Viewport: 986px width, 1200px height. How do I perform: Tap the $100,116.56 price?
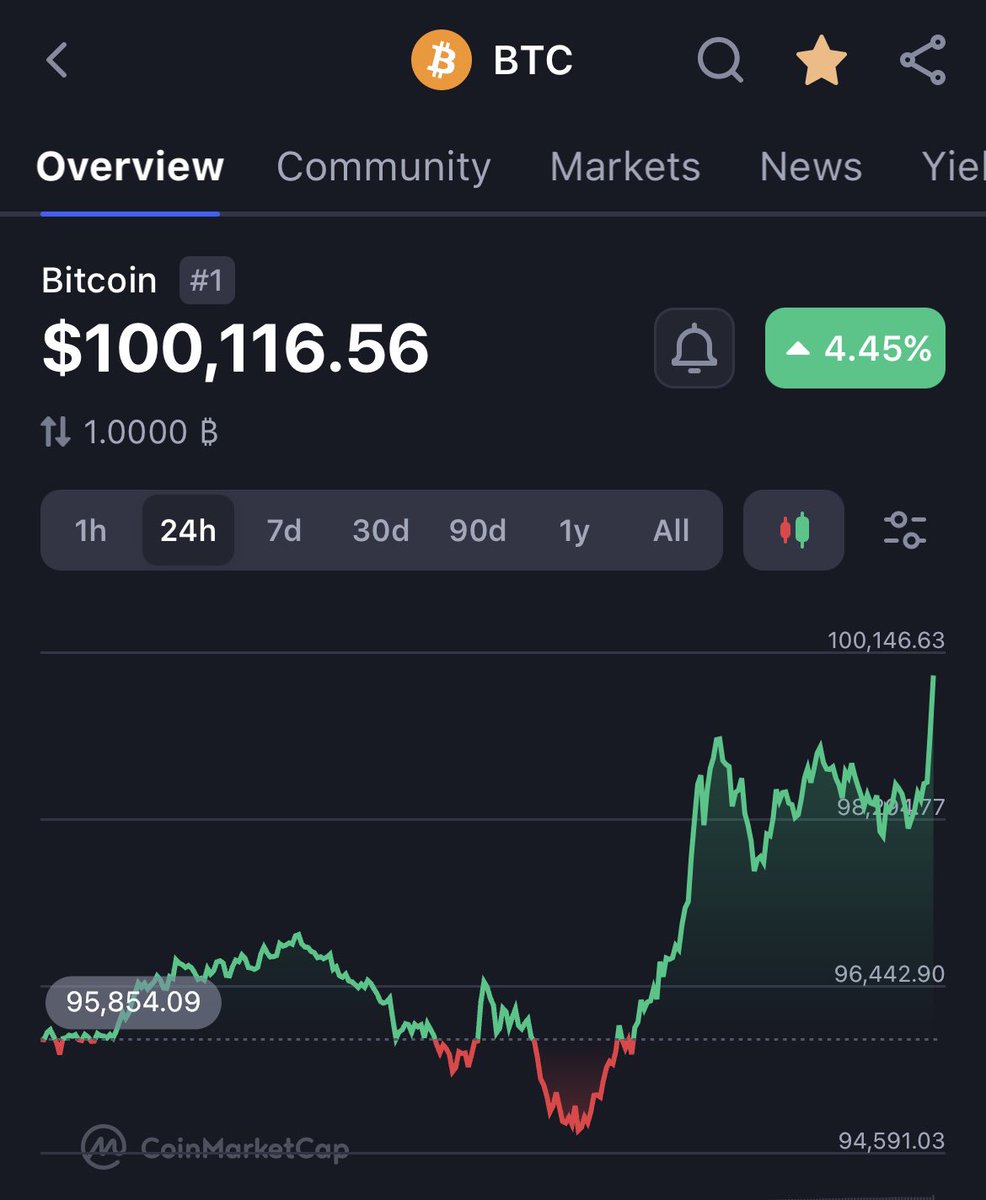click(x=236, y=349)
